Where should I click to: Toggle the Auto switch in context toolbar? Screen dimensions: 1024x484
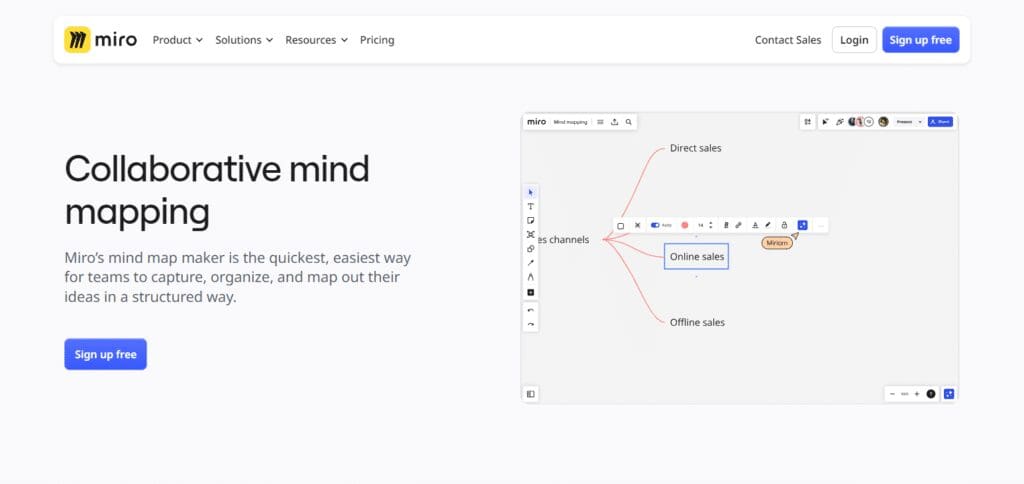click(x=656, y=225)
